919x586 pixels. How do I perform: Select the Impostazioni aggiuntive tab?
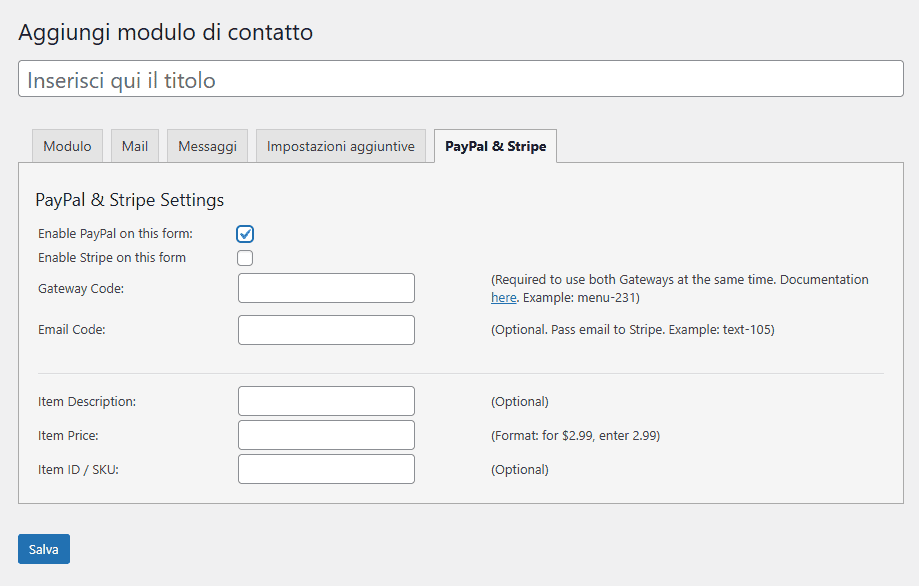coord(341,146)
